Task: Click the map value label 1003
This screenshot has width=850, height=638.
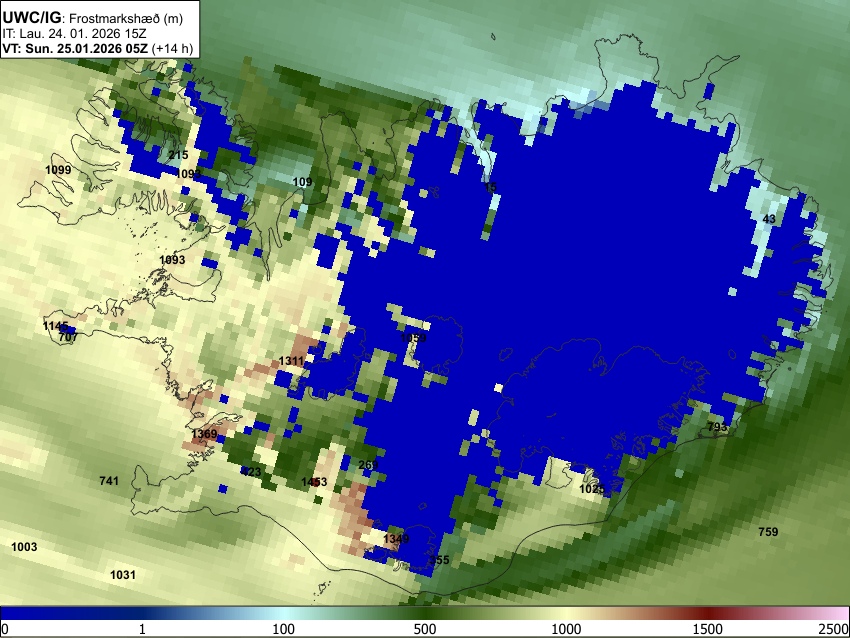Action: [x=24, y=546]
